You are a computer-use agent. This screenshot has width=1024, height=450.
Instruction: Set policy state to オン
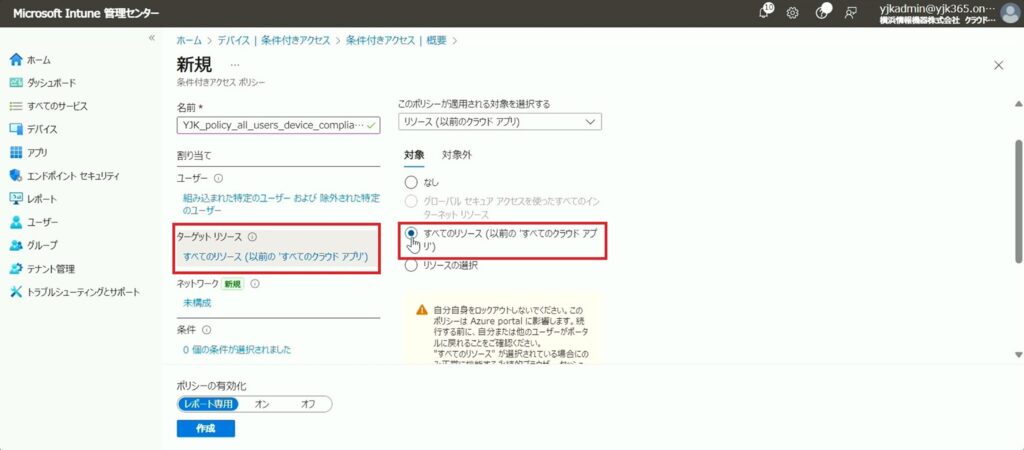point(262,404)
